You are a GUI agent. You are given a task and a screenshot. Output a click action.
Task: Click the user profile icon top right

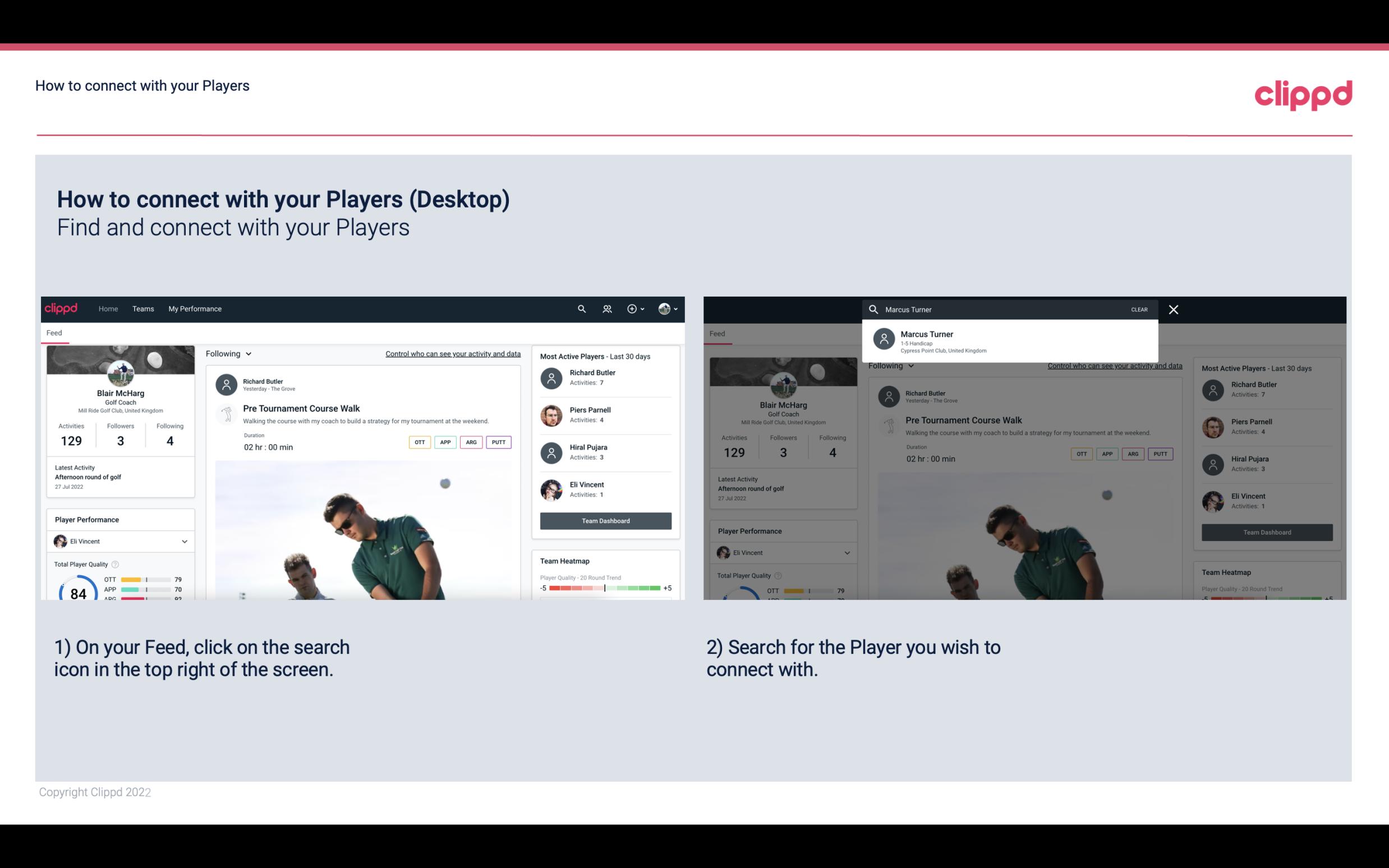tap(665, 309)
